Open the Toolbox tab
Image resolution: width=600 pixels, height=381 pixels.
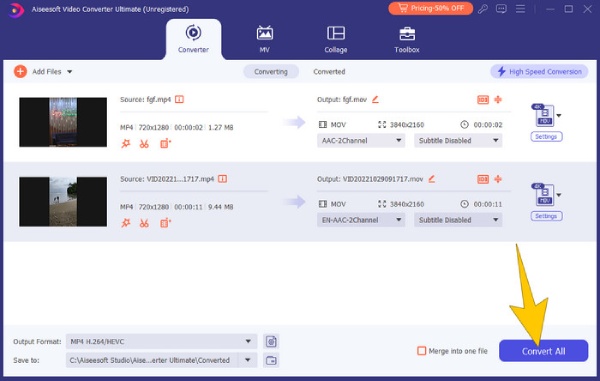click(x=407, y=39)
